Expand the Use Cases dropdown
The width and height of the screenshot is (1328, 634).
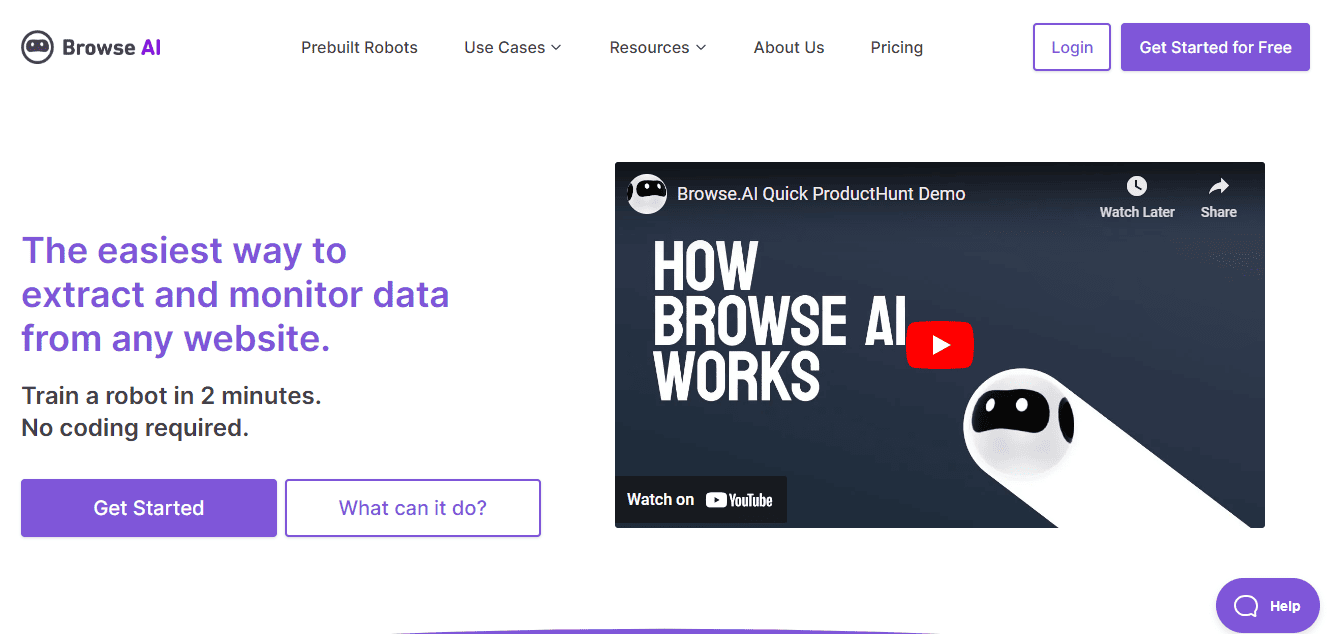513,47
